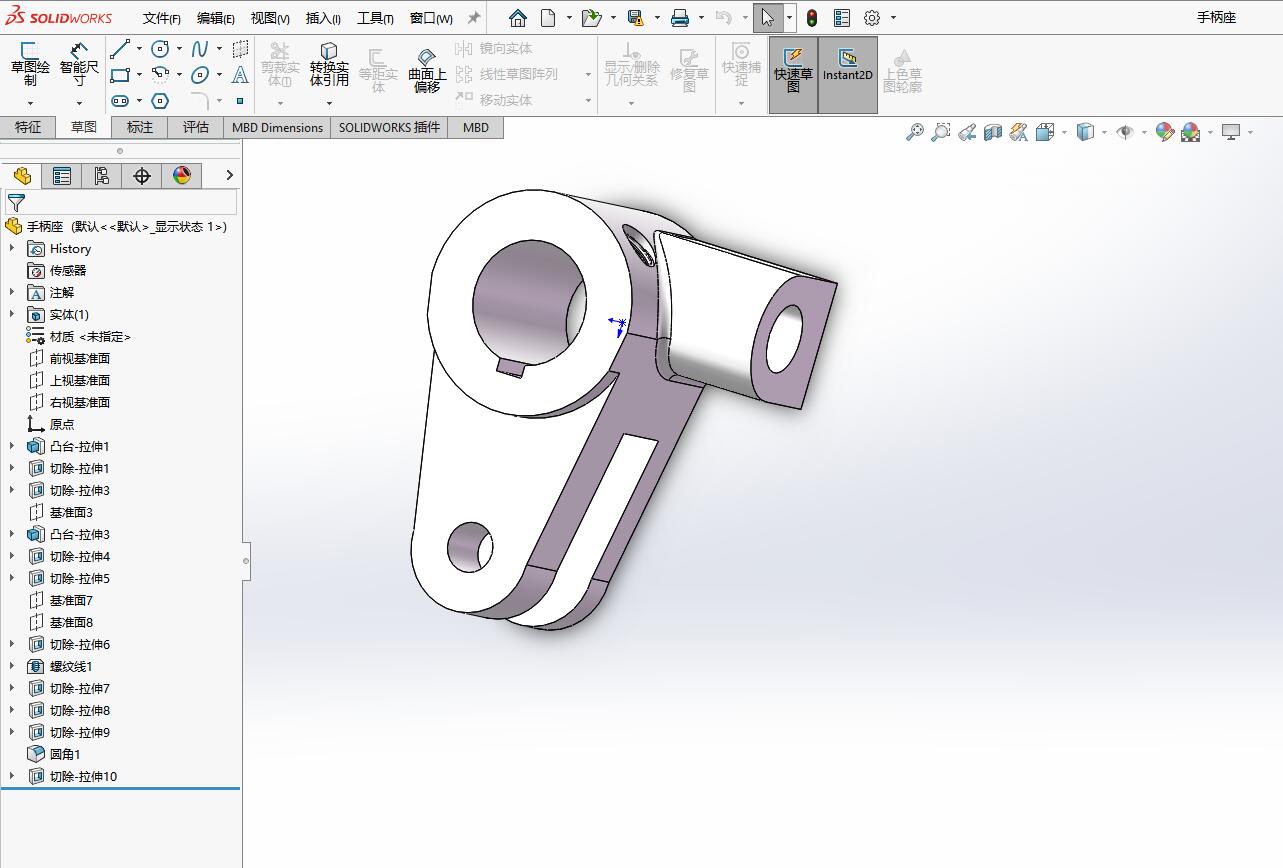Screen dimensions: 1283x868
Task: Select the 智能尺寸 smart dimension tool
Action: [79, 65]
